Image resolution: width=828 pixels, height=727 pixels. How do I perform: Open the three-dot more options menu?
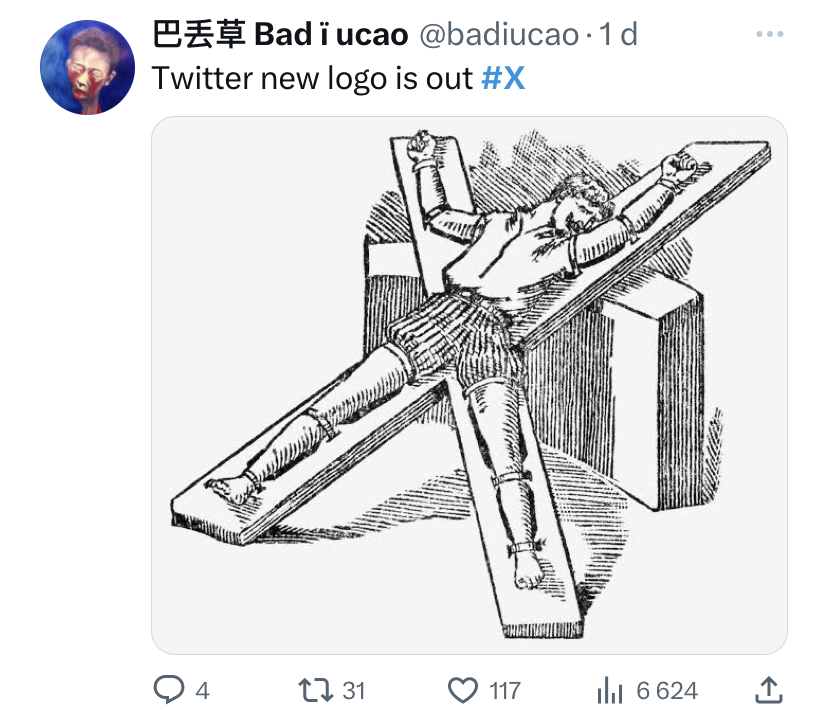pyautogui.click(x=769, y=34)
